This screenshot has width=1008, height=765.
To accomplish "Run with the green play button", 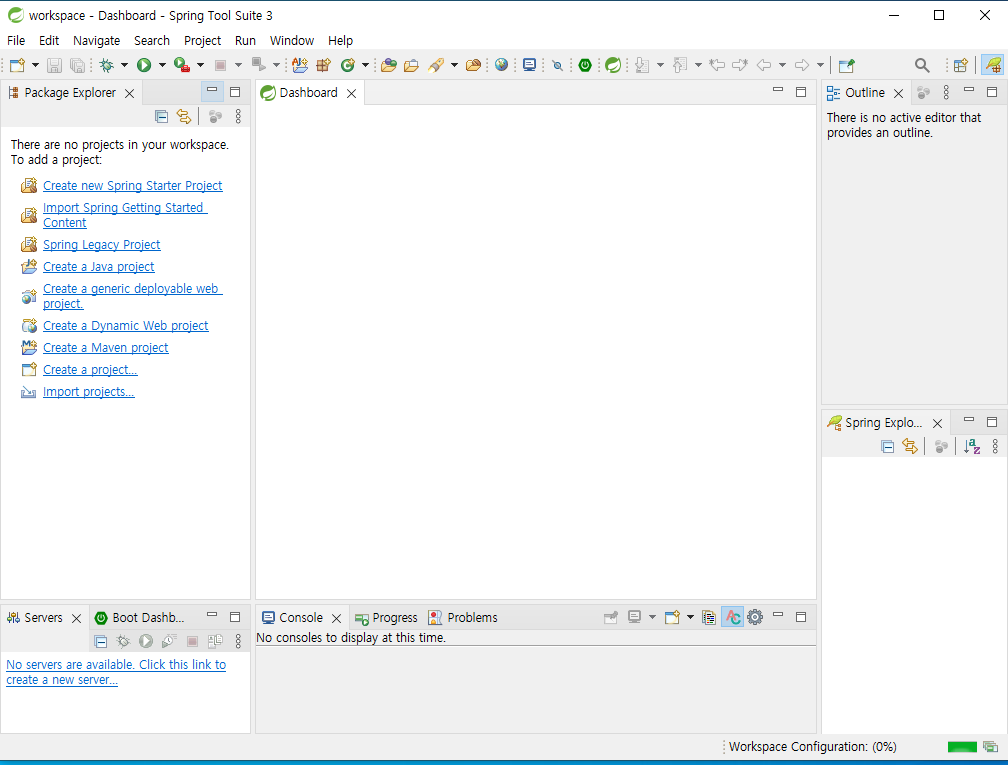I will point(144,65).
